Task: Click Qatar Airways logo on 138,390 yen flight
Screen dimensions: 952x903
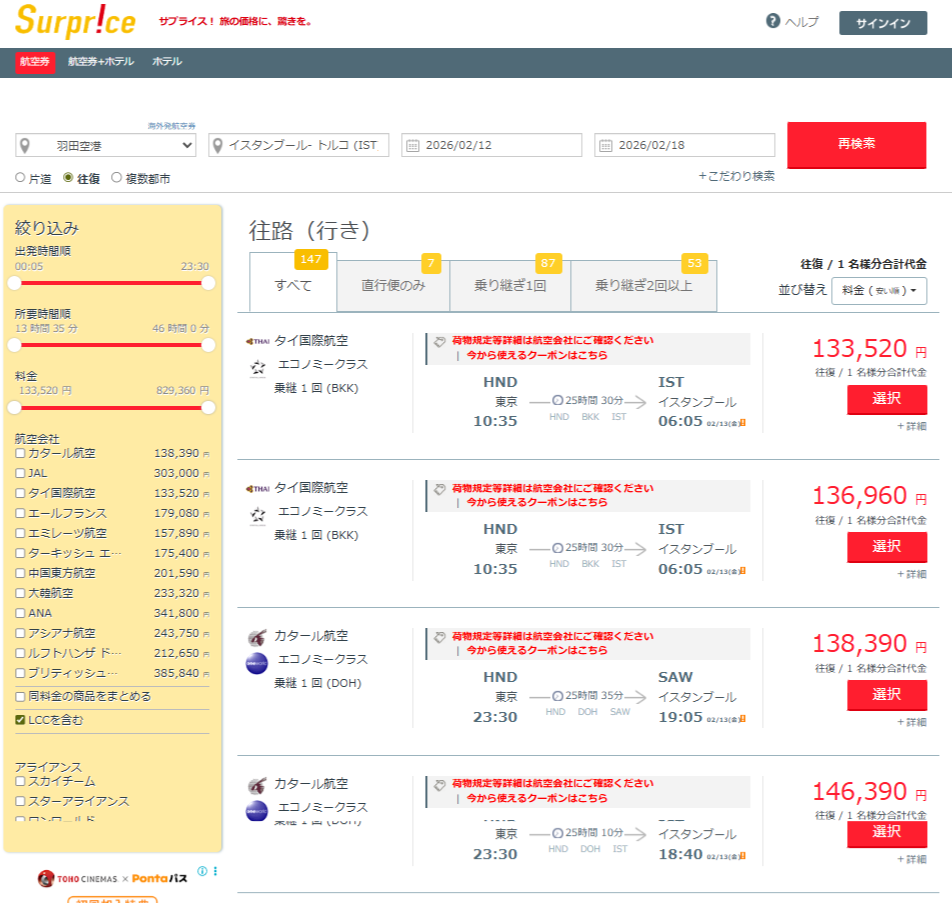Action: [x=257, y=638]
